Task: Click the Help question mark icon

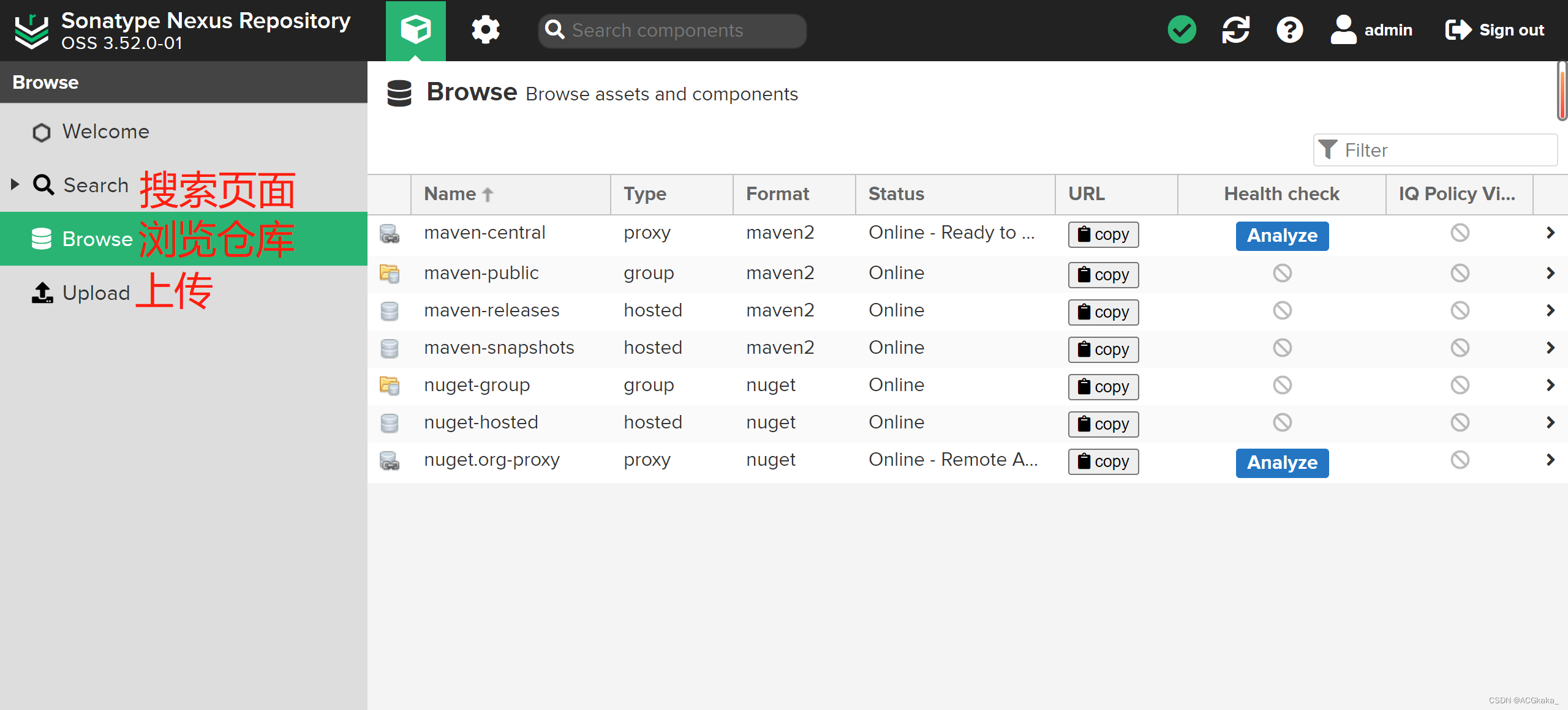Action: click(x=1290, y=30)
